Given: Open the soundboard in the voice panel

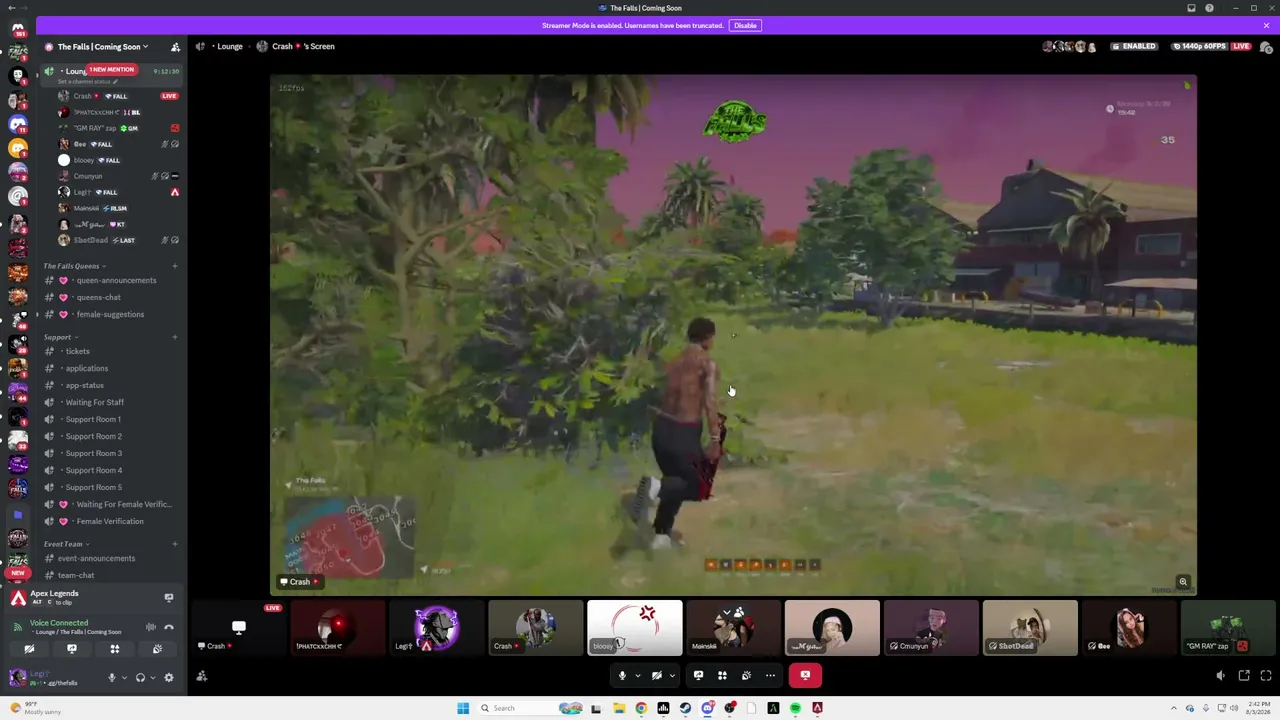Looking at the screenshot, I should tap(157, 649).
